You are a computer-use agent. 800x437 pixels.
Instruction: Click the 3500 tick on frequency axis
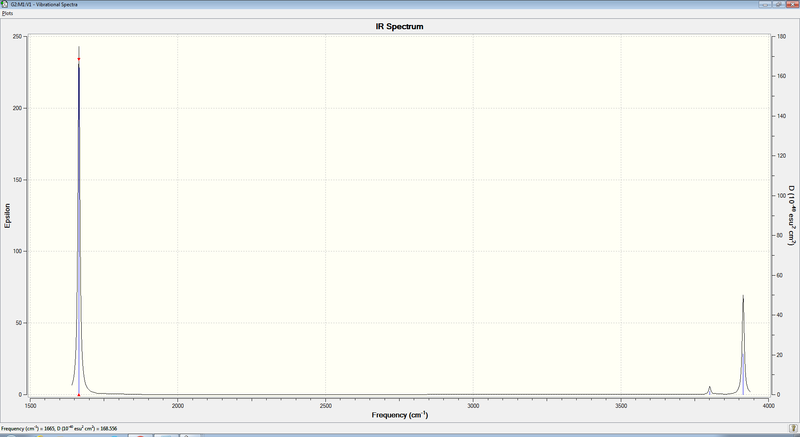click(621, 406)
